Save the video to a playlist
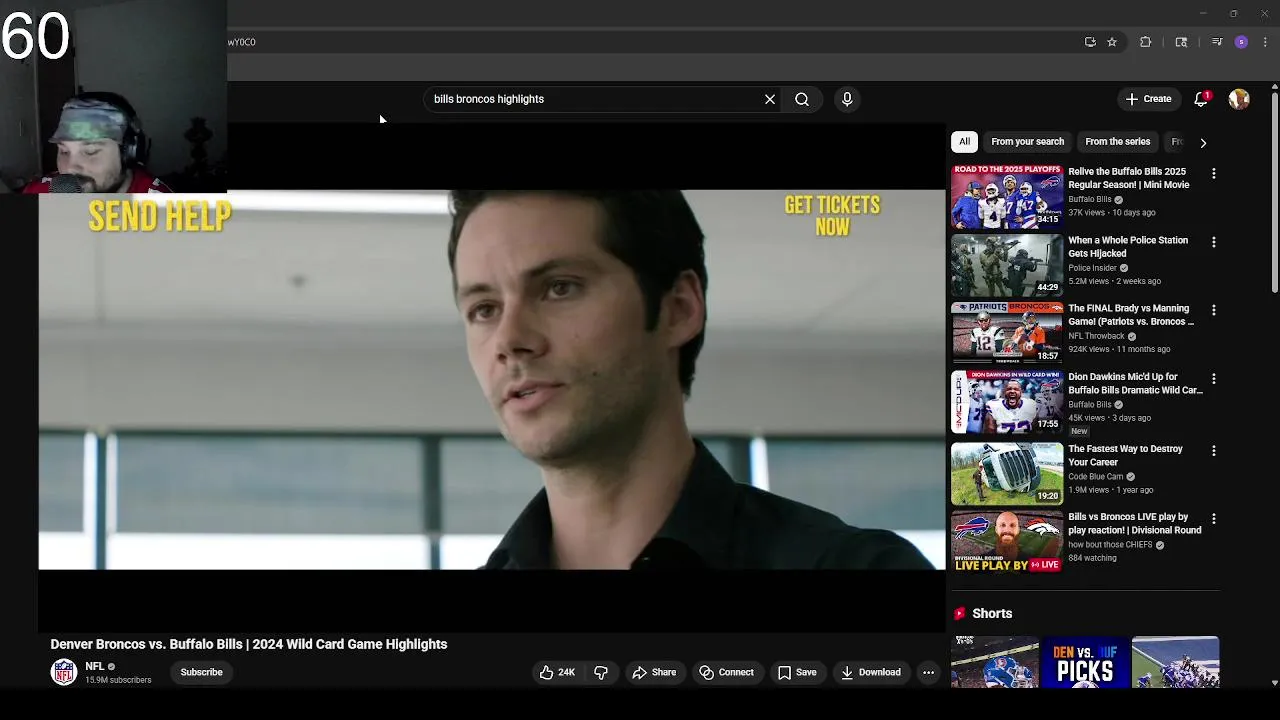The height and width of the screenshot is (720, 1280). 797,672
